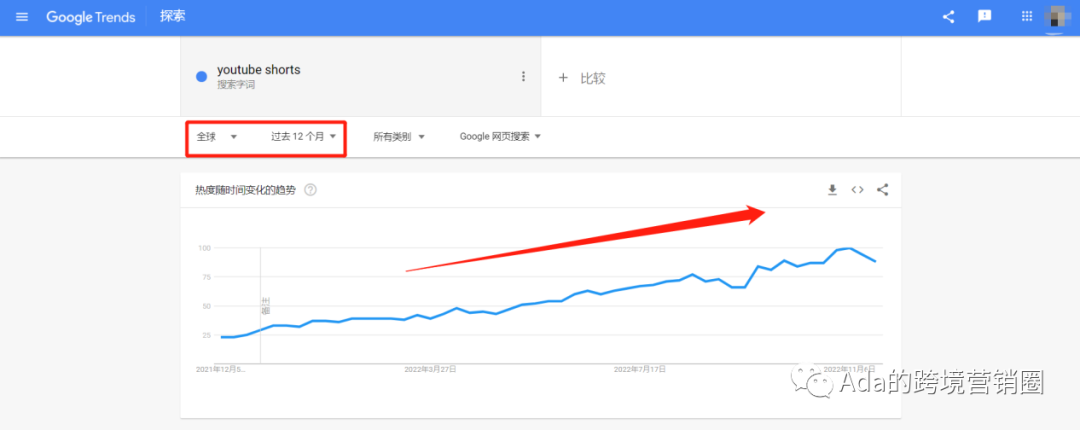The image size is (1080, 430).
Task: Click the 备注 marker on chart
Action: coord(266,306)
